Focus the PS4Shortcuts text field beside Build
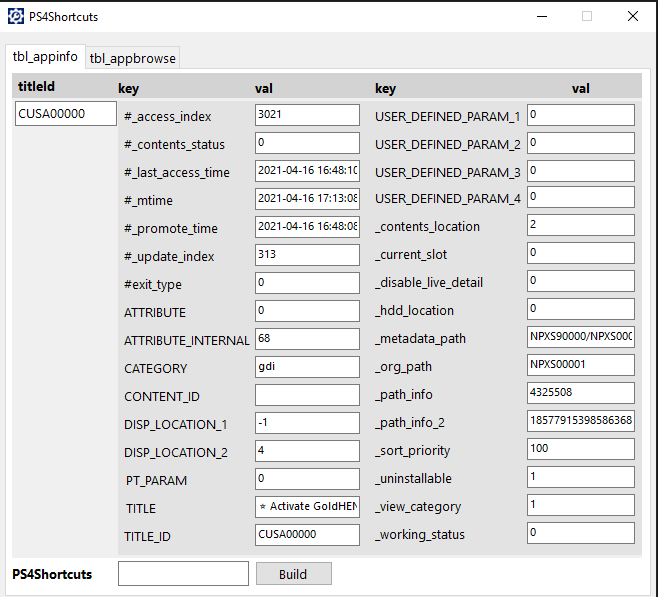The image size is (658, 597). coord(183,573)
